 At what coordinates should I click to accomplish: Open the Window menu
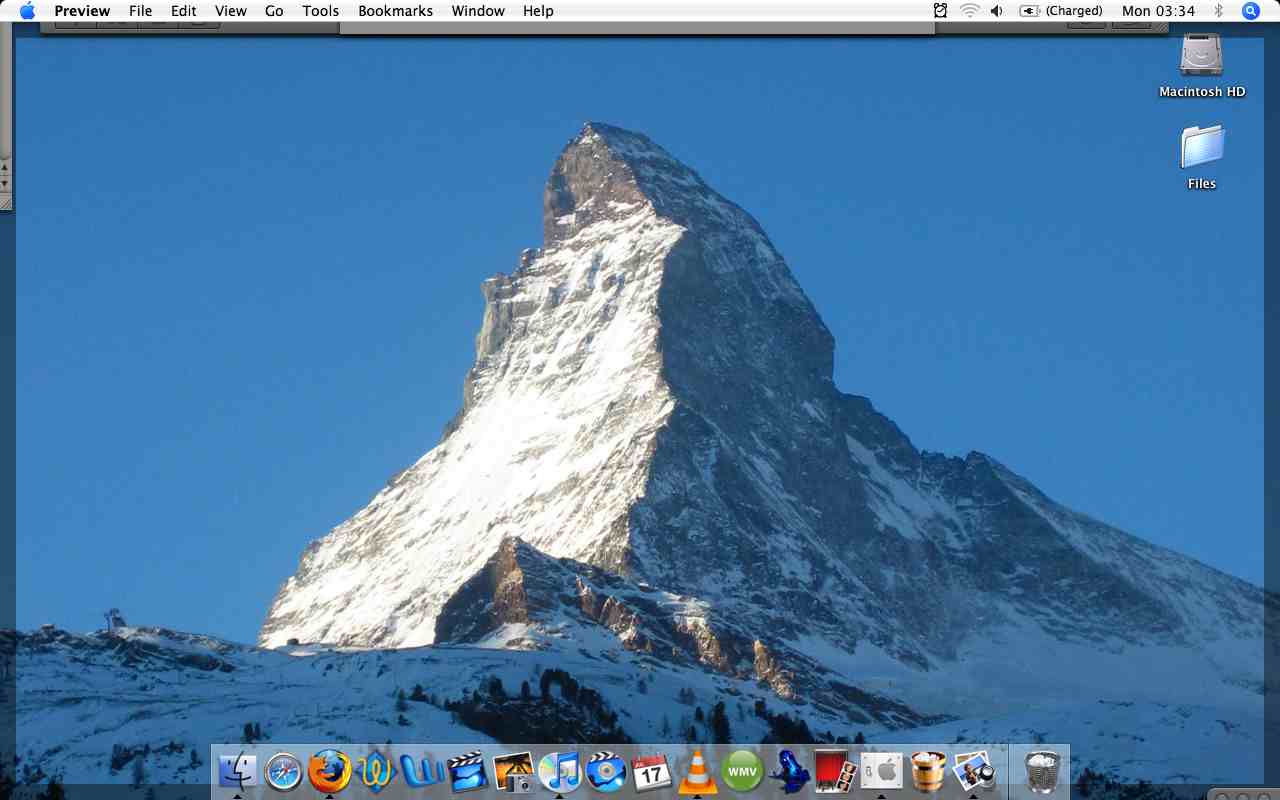pos(478,11)
